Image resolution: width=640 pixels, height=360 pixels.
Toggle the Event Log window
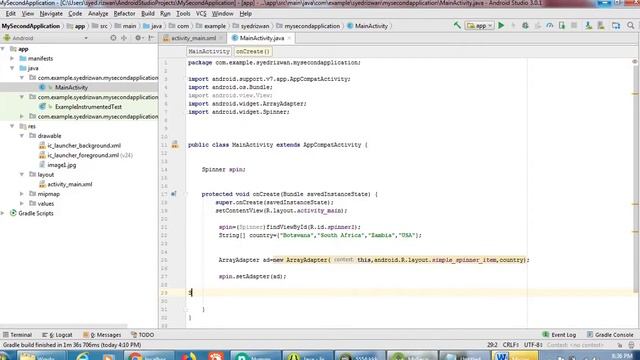pos(559,335)
